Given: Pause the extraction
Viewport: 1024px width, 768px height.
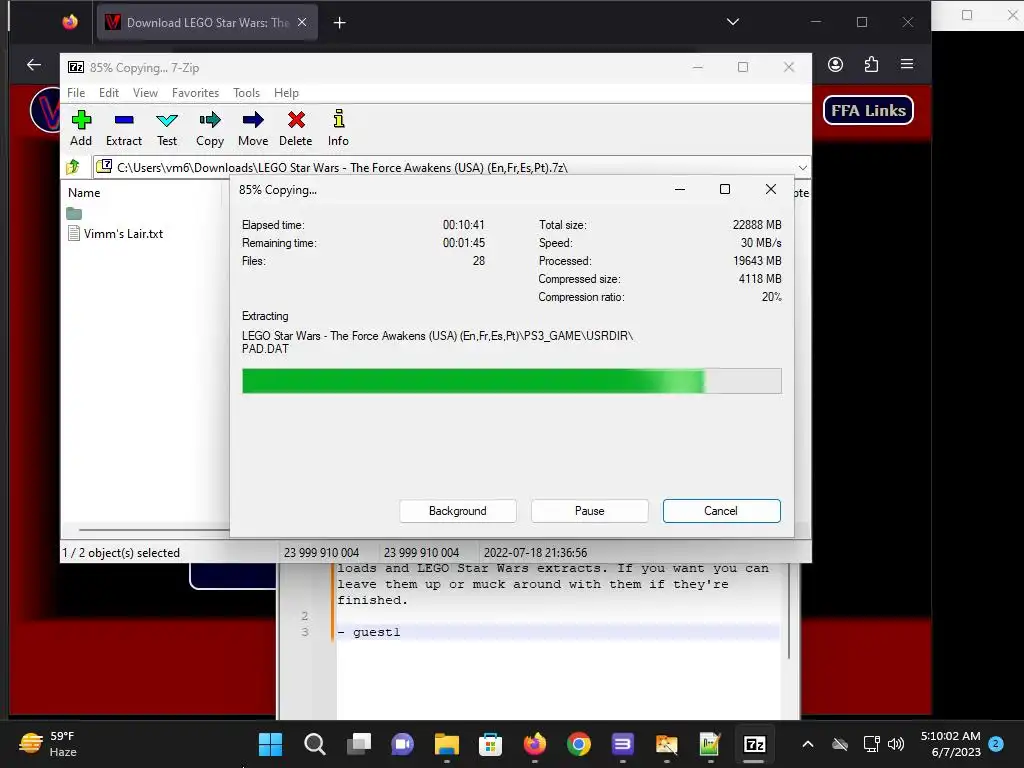Looking at the screenshot, I should (x=590, y=511).
